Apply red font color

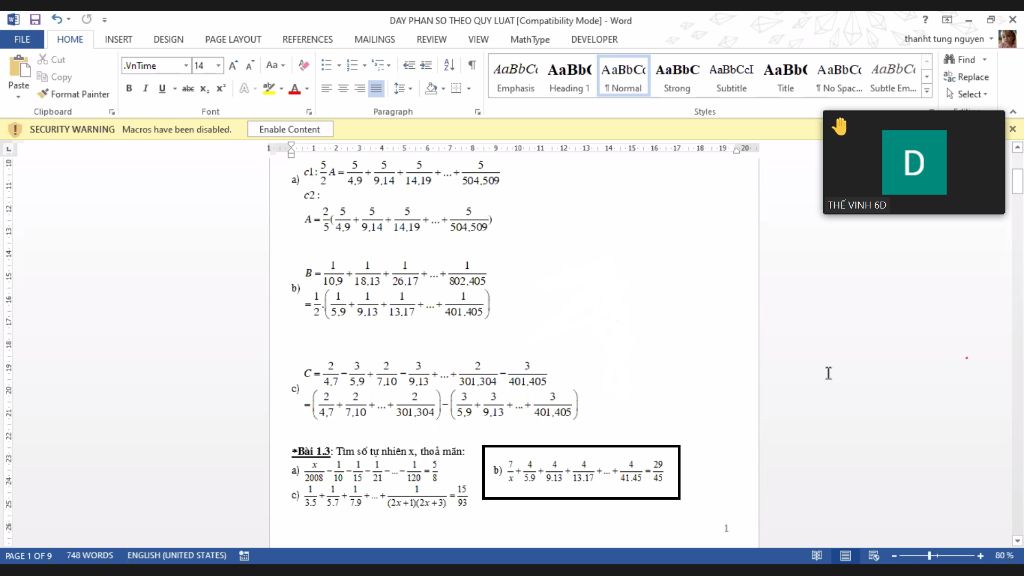(x=295, y=88)
